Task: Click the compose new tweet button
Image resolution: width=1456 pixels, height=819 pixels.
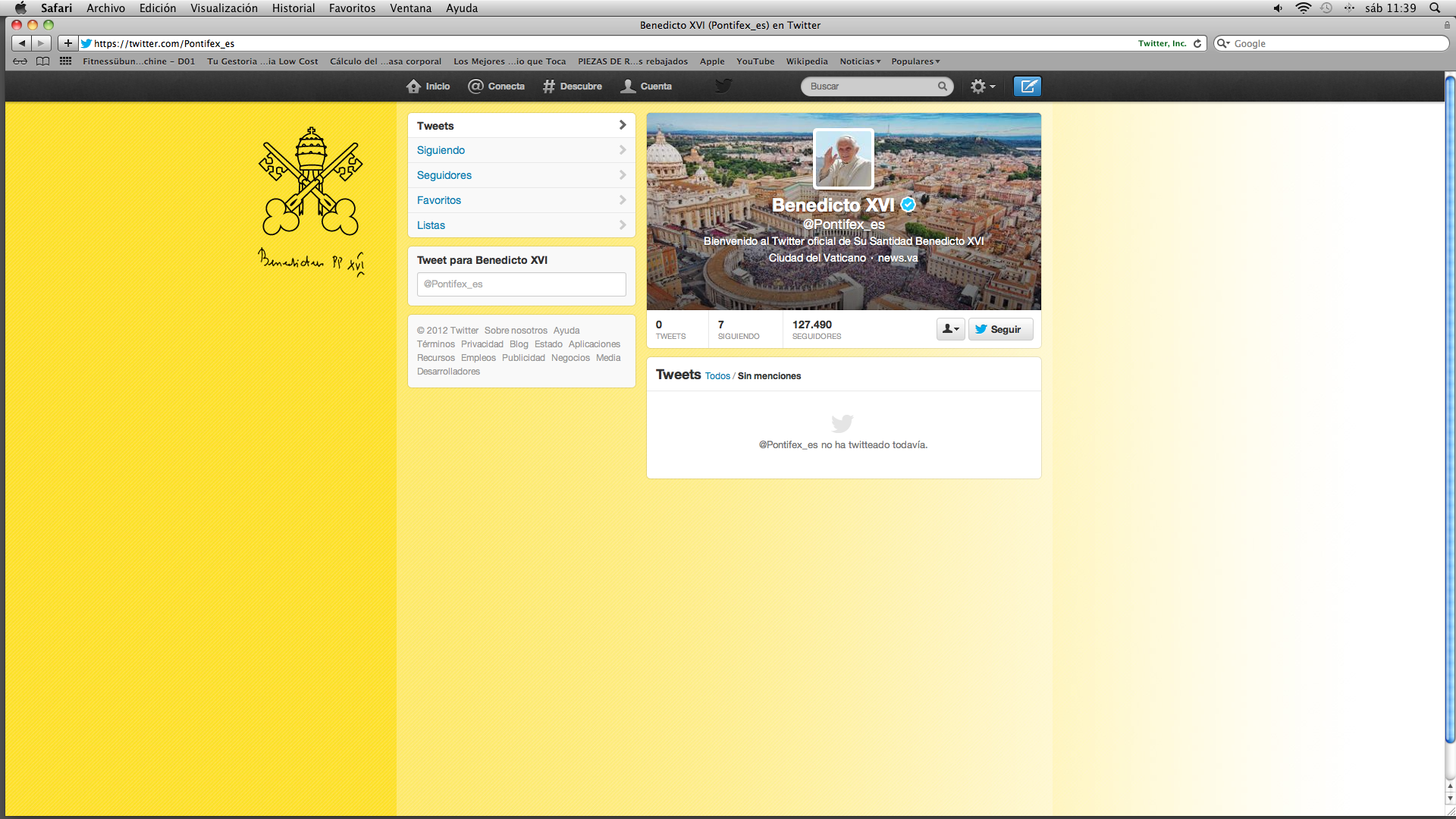Action: (1028, 86)
